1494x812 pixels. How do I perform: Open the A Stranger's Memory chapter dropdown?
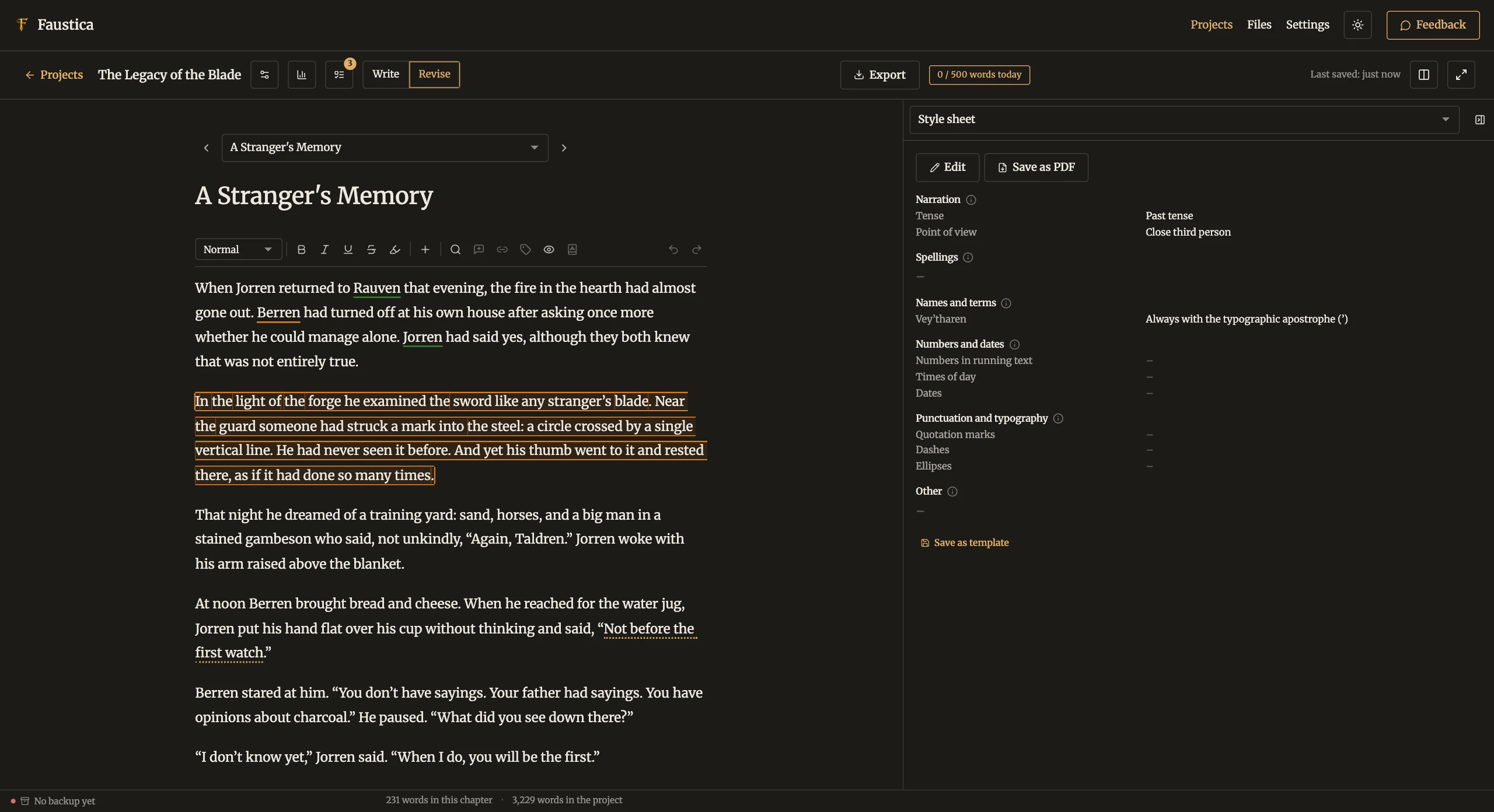click(x=385, y=148)
